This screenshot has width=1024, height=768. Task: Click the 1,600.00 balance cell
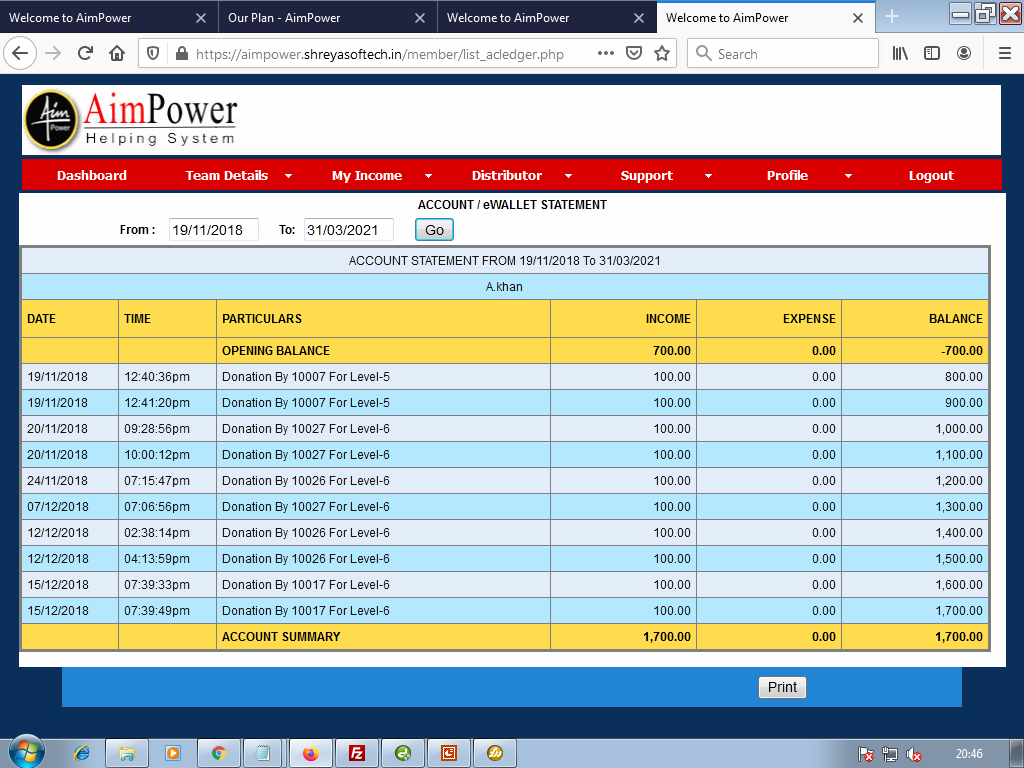click(x=914, y=584)
